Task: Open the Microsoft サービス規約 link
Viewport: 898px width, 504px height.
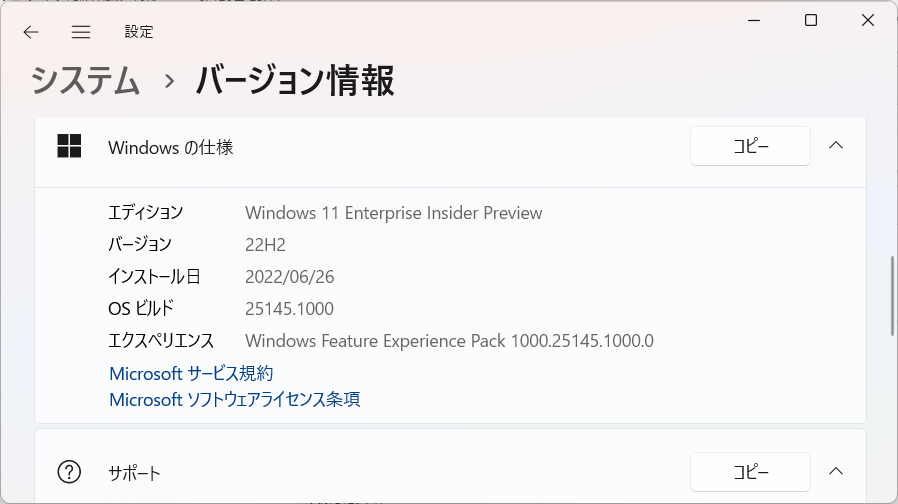Action: point(191,373)
